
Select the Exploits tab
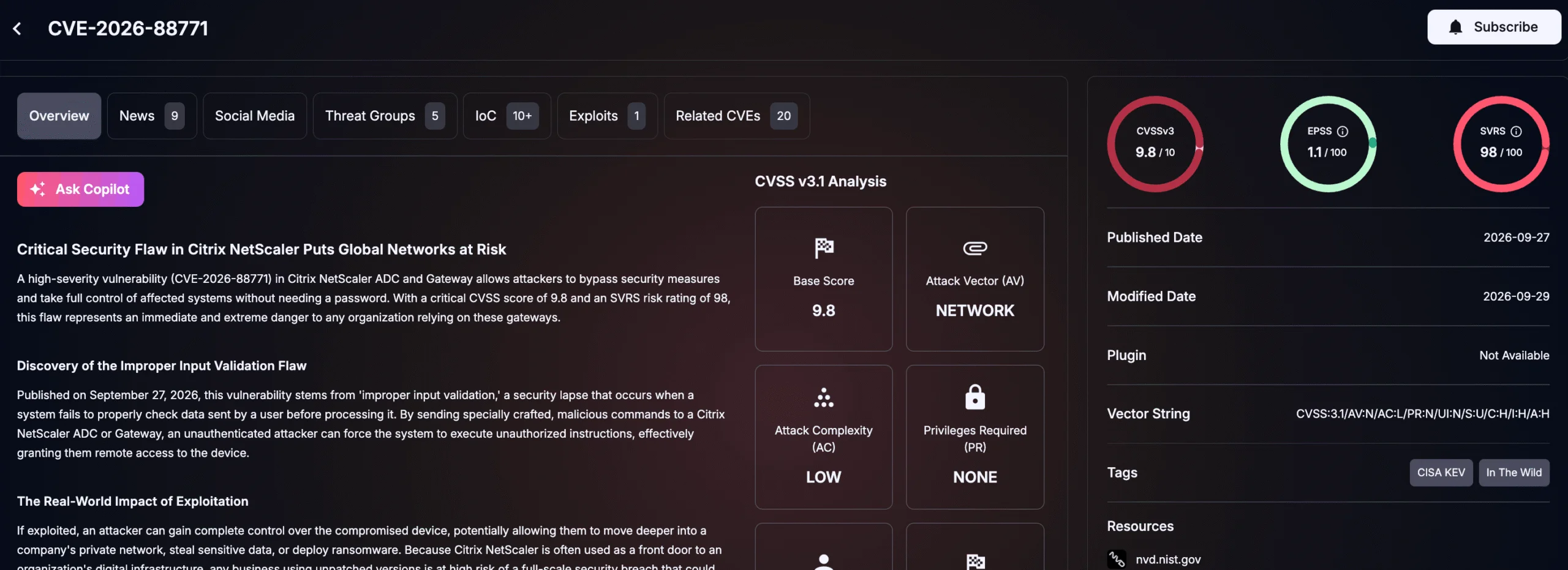[607, 116]
